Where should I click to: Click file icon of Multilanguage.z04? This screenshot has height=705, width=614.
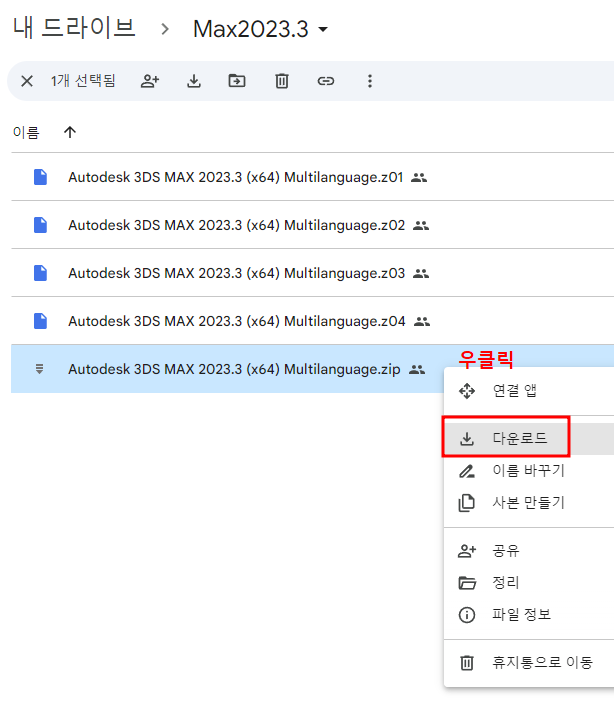40,321
